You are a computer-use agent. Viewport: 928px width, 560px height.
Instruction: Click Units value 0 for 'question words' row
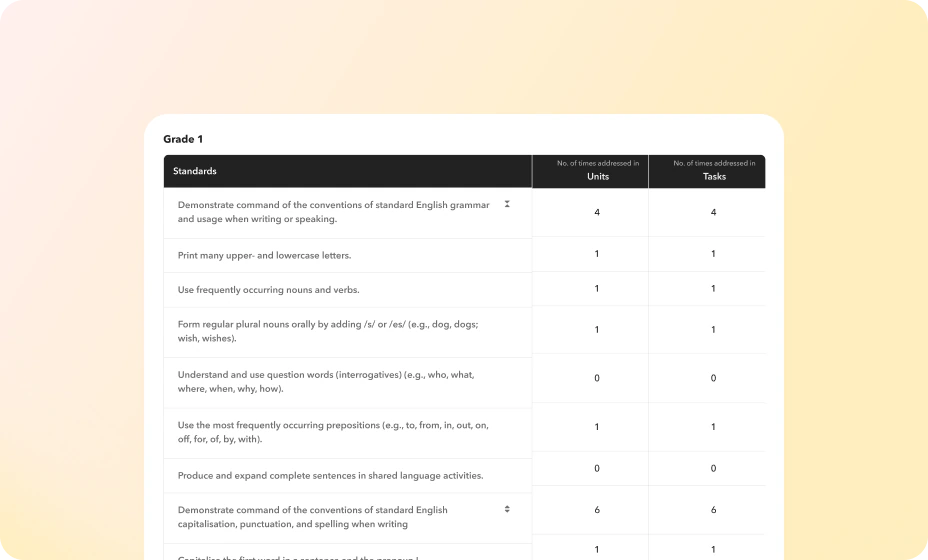(x=597, y=378)
